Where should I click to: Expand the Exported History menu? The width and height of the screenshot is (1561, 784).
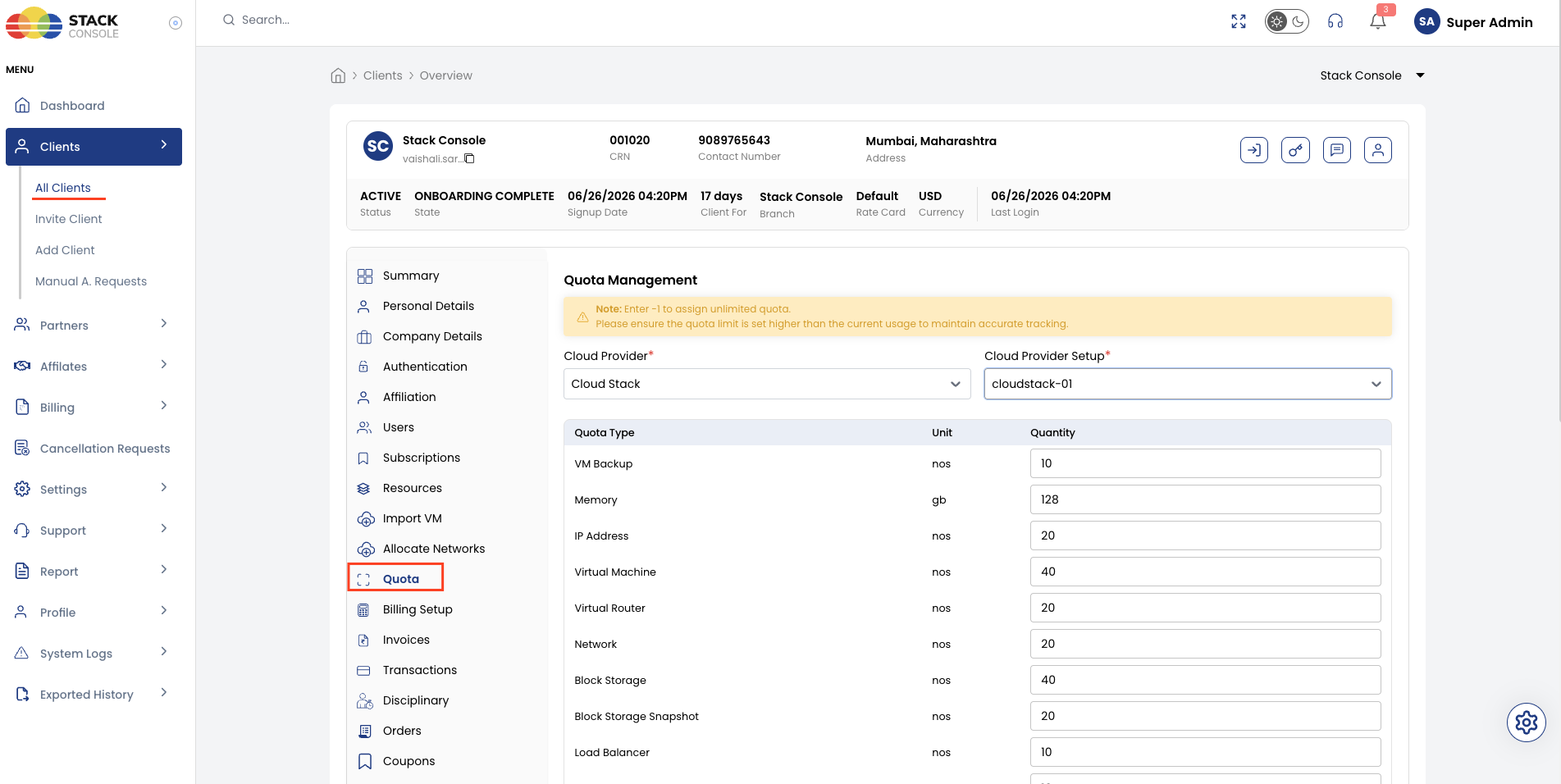point(94,695)
